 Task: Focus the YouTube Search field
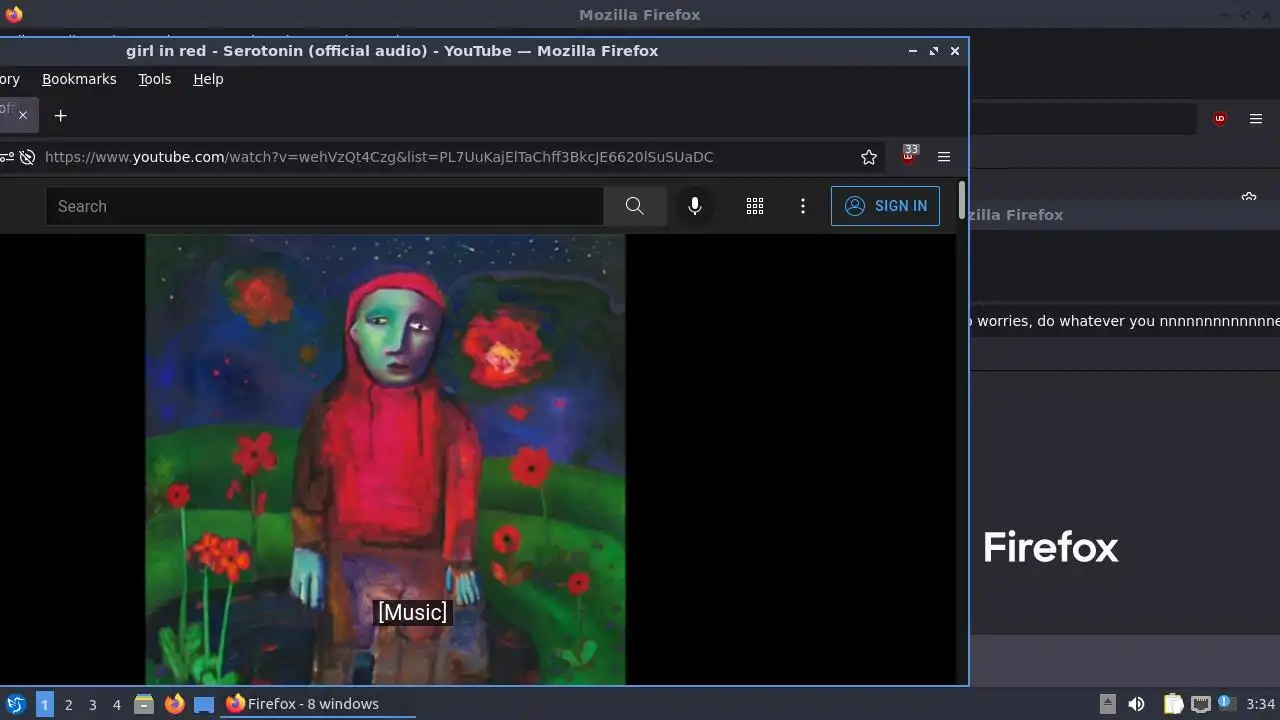click(324, 206)
